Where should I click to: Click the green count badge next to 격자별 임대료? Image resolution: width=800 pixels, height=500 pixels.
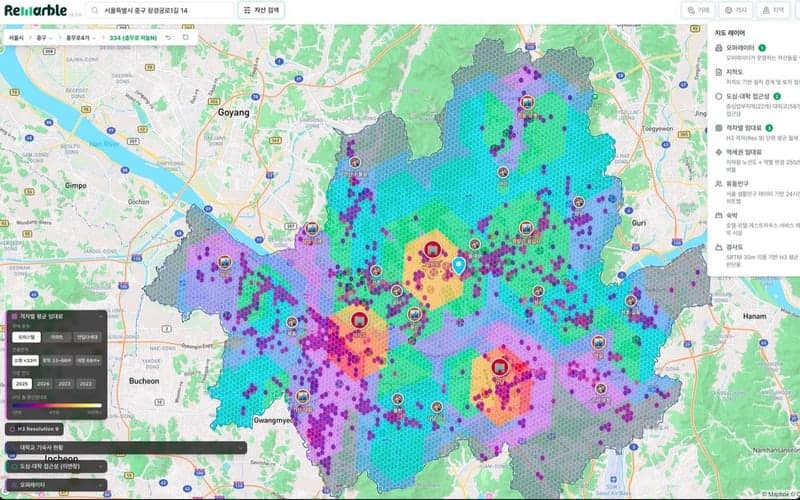[x=769, y=128]
